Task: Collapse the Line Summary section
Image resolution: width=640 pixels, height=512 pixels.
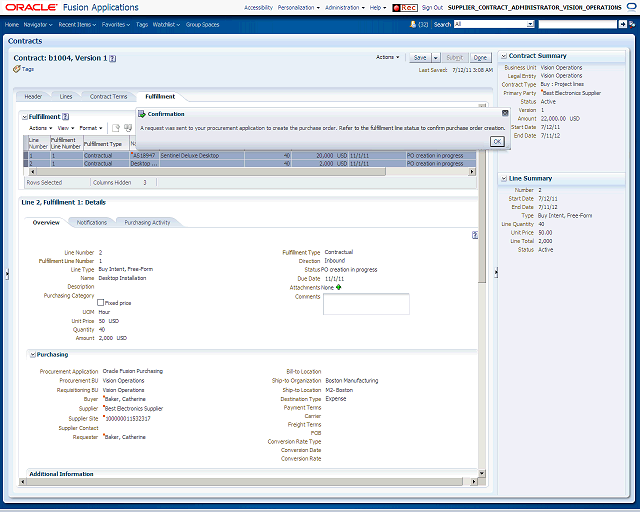Action: [x=504, y=178]
